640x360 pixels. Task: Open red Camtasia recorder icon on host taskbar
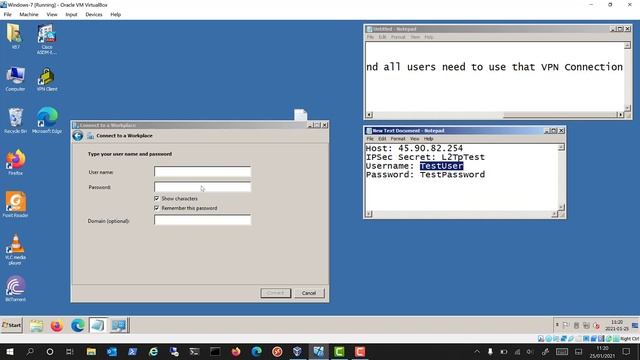[x=360, y=351]
